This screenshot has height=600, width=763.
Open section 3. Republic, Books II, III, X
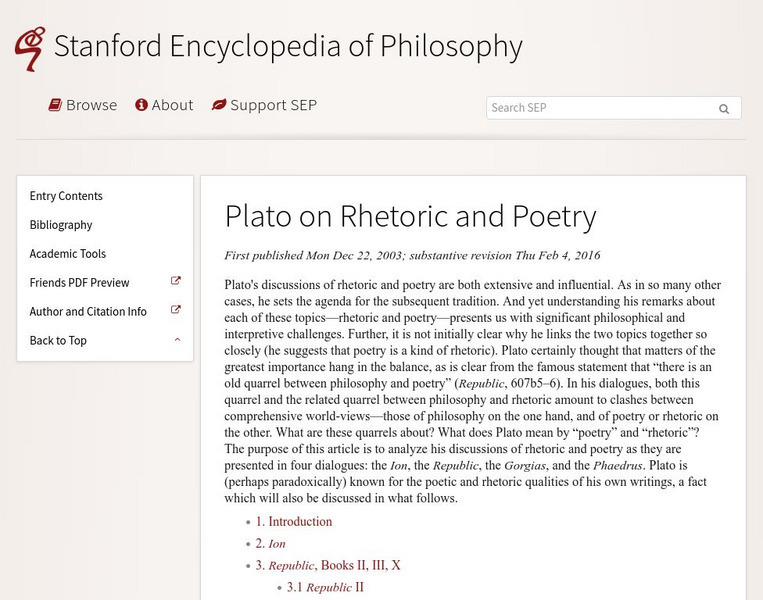tap(328, 566)
